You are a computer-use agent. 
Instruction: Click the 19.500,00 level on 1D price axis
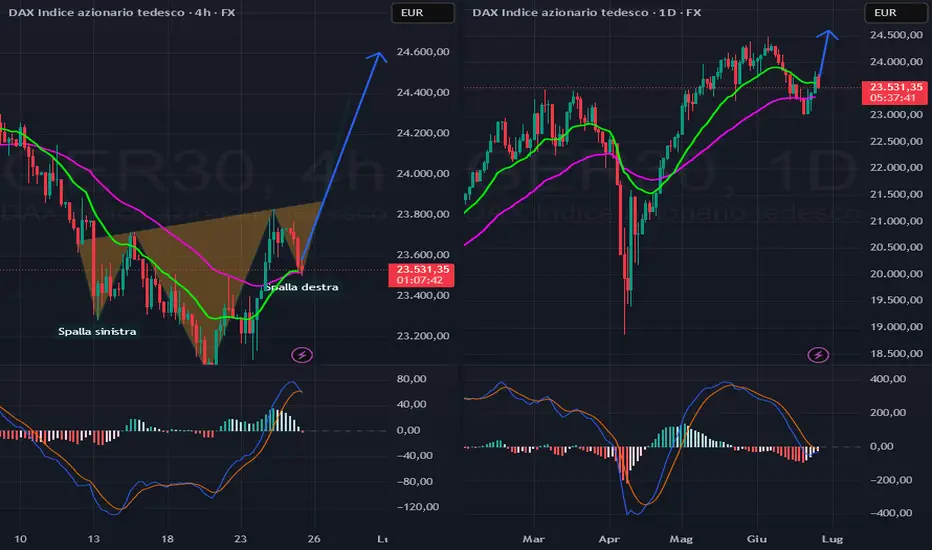pos(896,300)
